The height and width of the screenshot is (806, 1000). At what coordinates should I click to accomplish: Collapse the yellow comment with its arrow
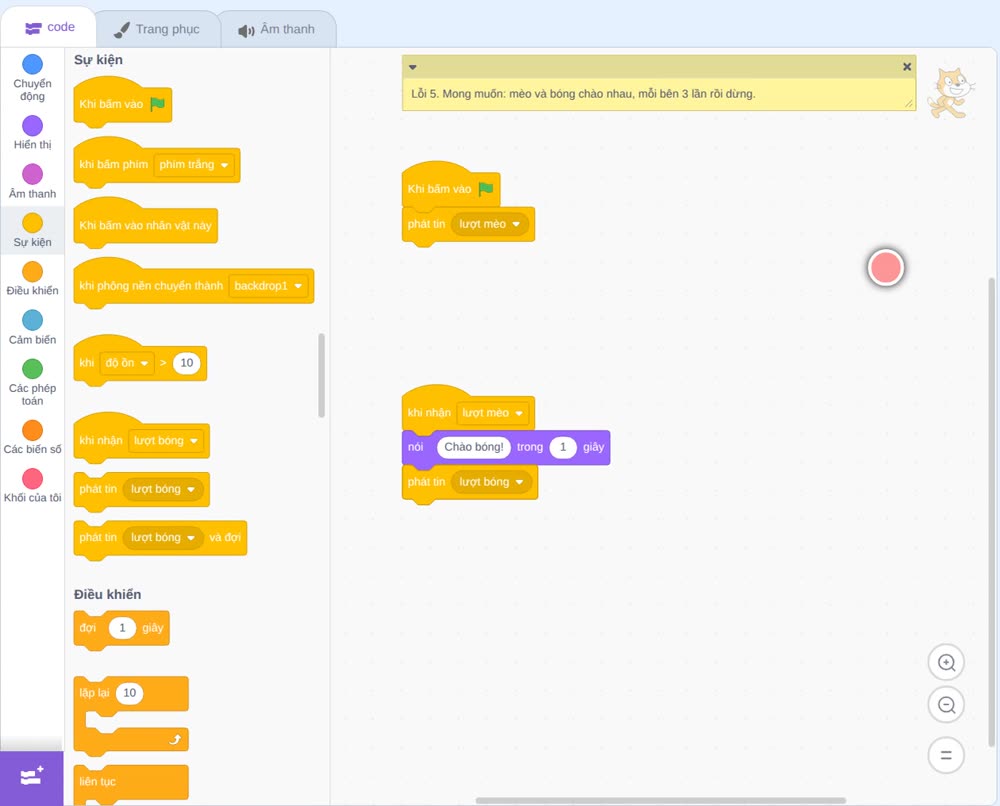413,67
